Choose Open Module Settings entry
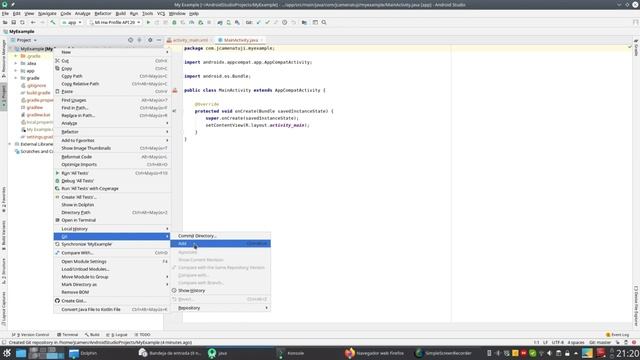640x360 pixels. [112, 262]
